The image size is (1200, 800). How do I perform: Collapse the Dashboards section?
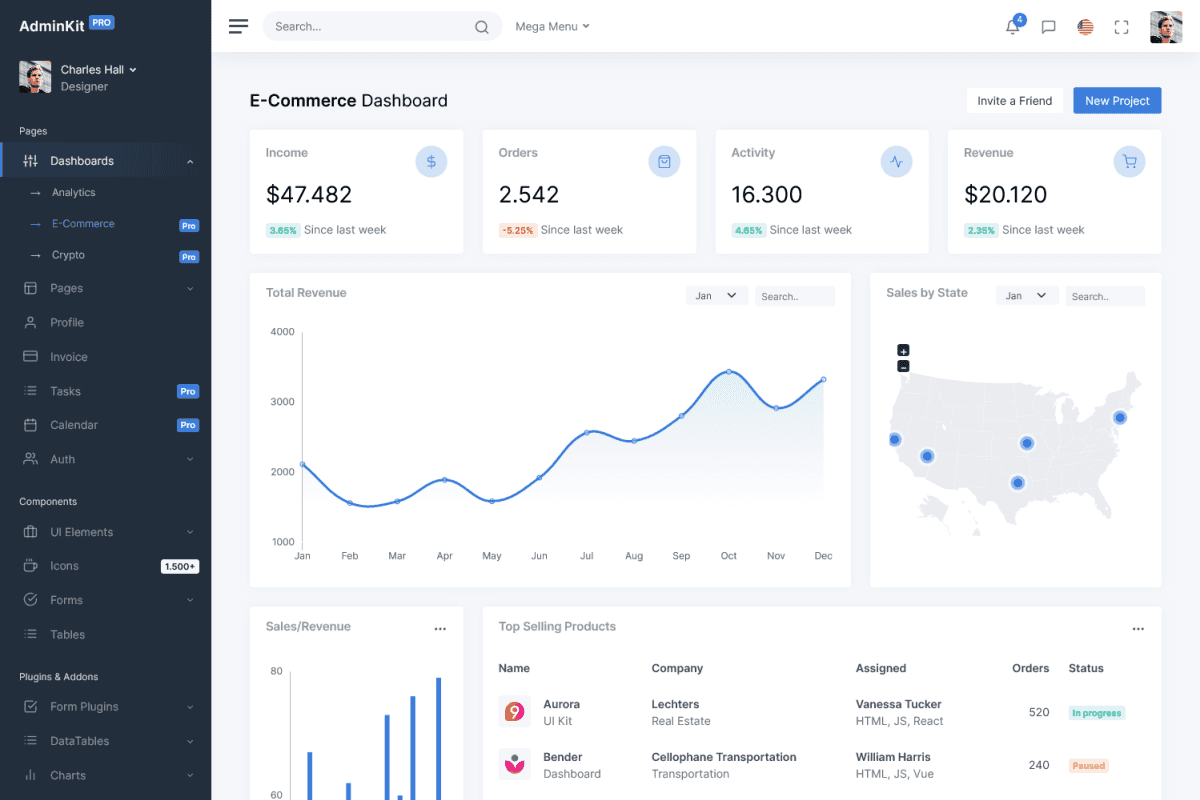[190, 160]
